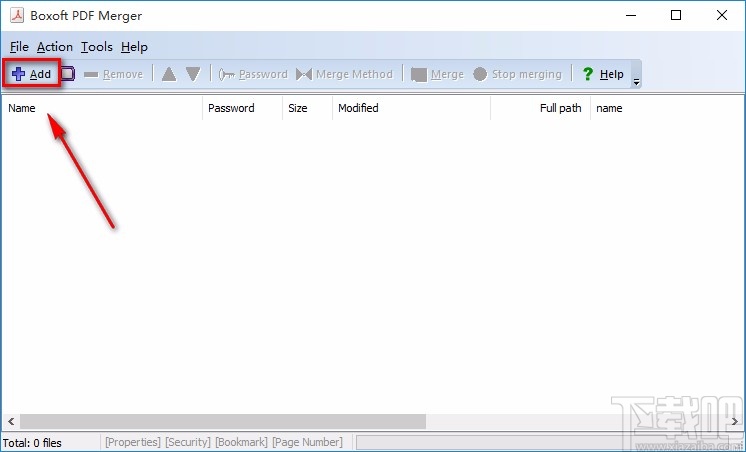This screenshot has height=452, width=746.
Task: Open the Help menu in menu bar
Action: 134,47
